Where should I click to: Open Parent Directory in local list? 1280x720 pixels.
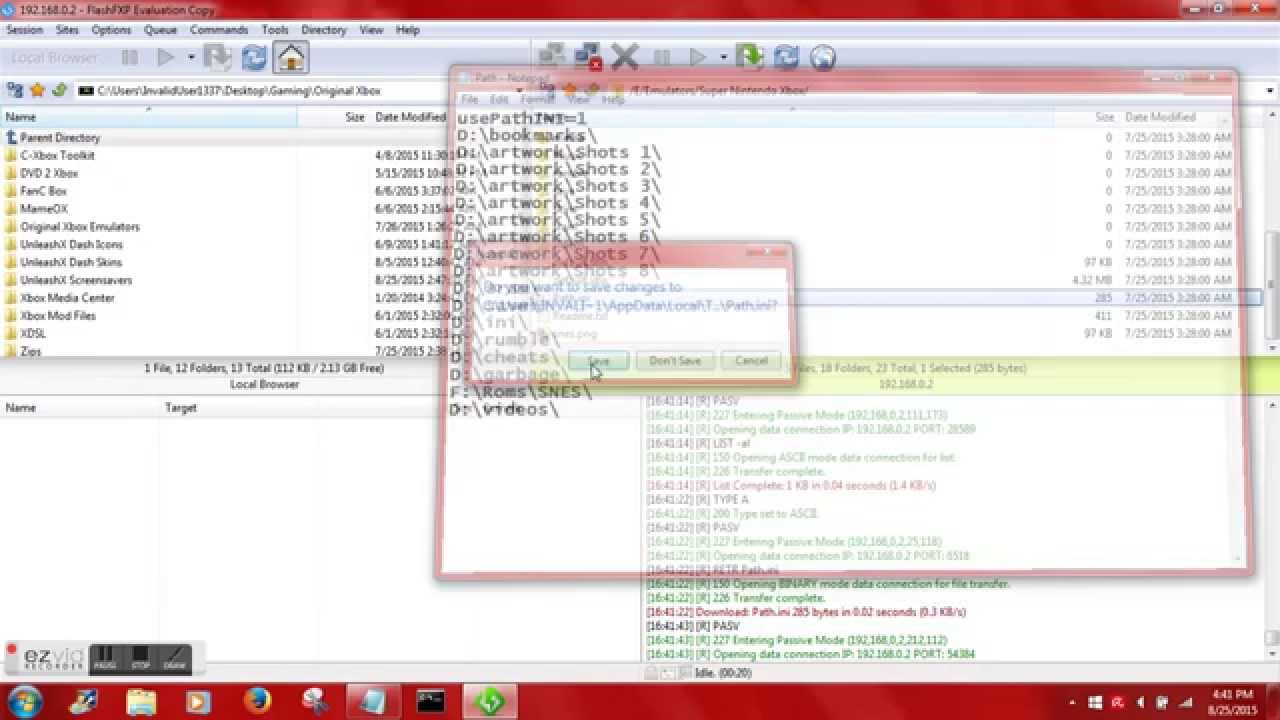click(60, 138)
